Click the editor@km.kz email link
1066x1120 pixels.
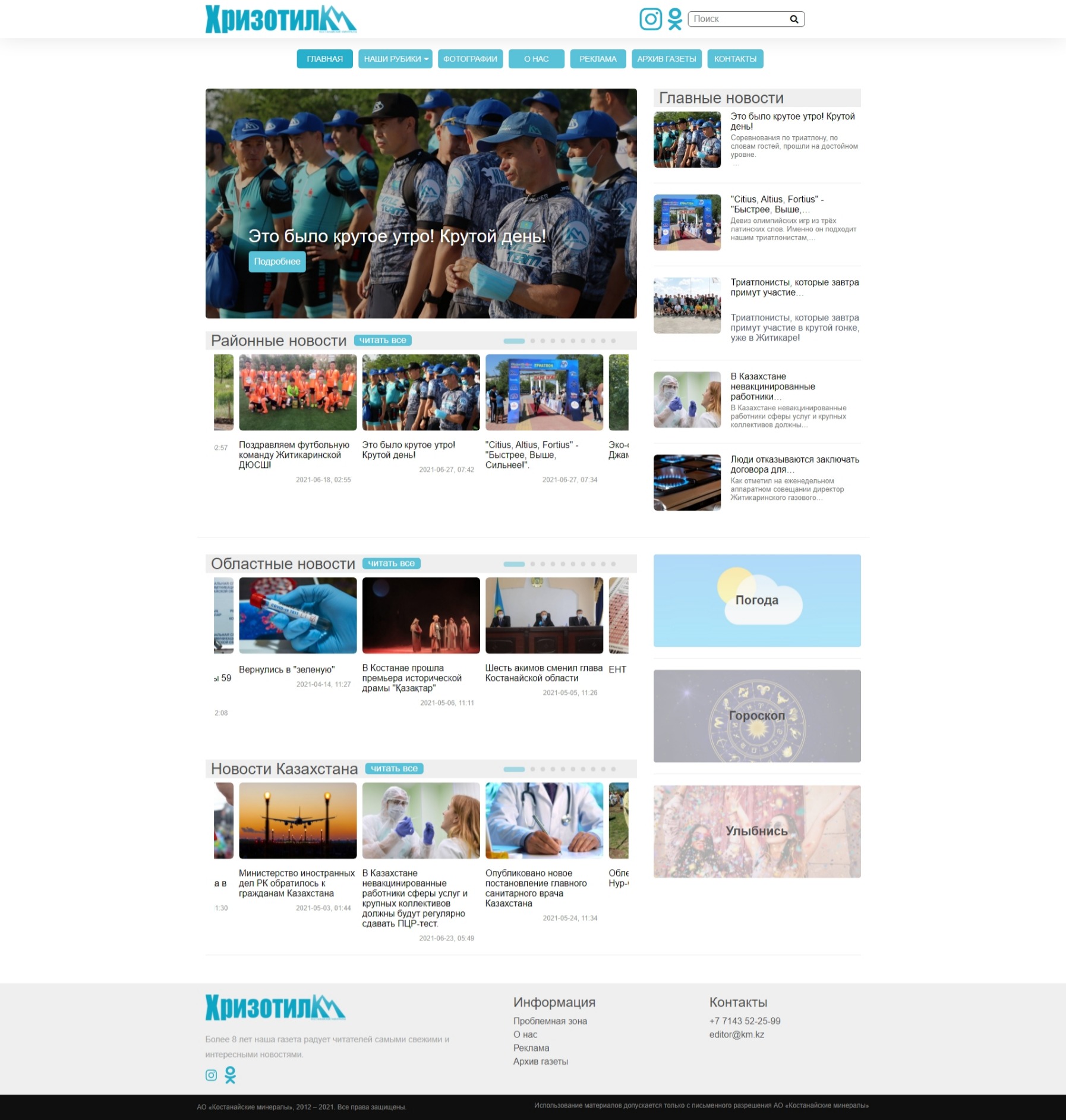[736, 1034]
